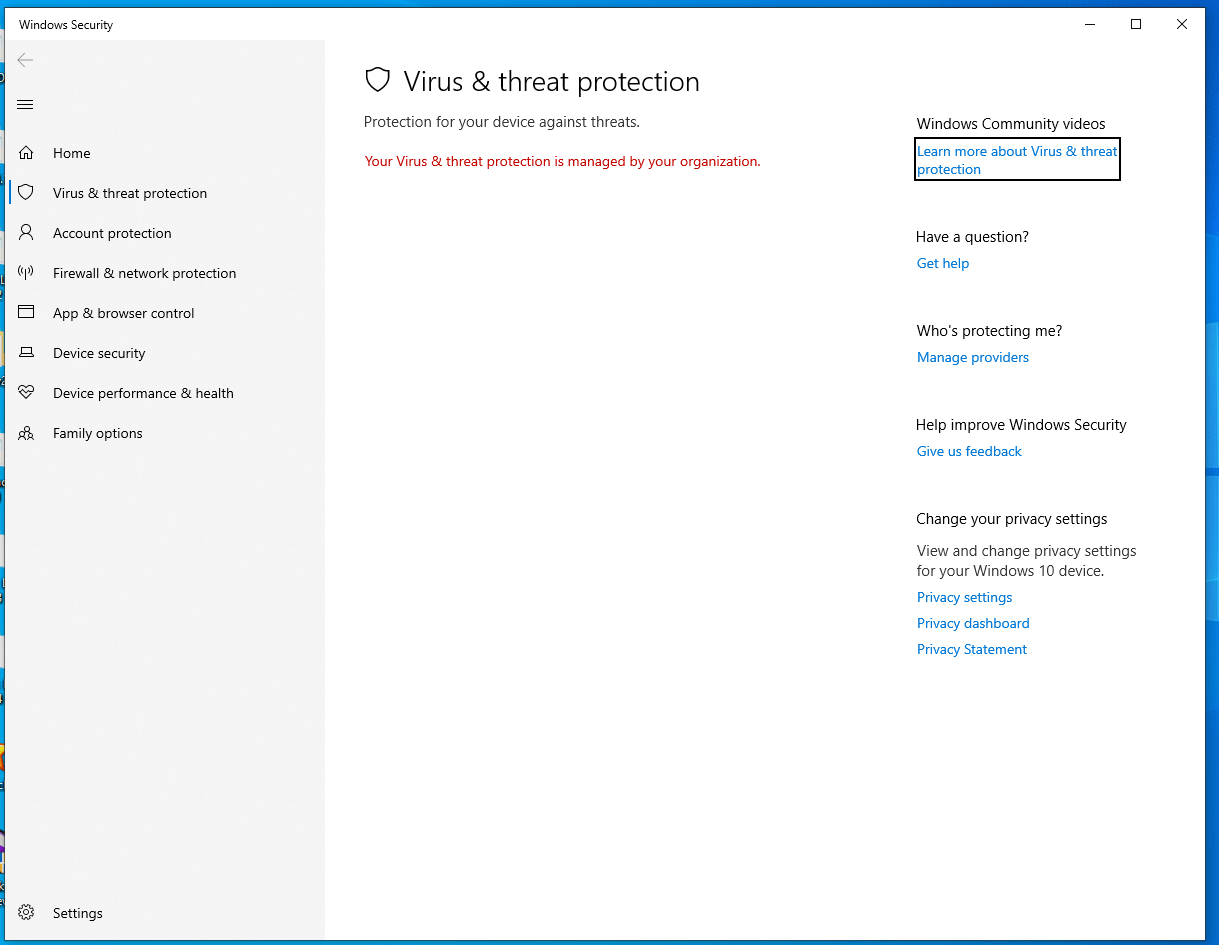Click the Account protection person icon
This screenshot has width=1219, height=945.
[x=26, y=233]
